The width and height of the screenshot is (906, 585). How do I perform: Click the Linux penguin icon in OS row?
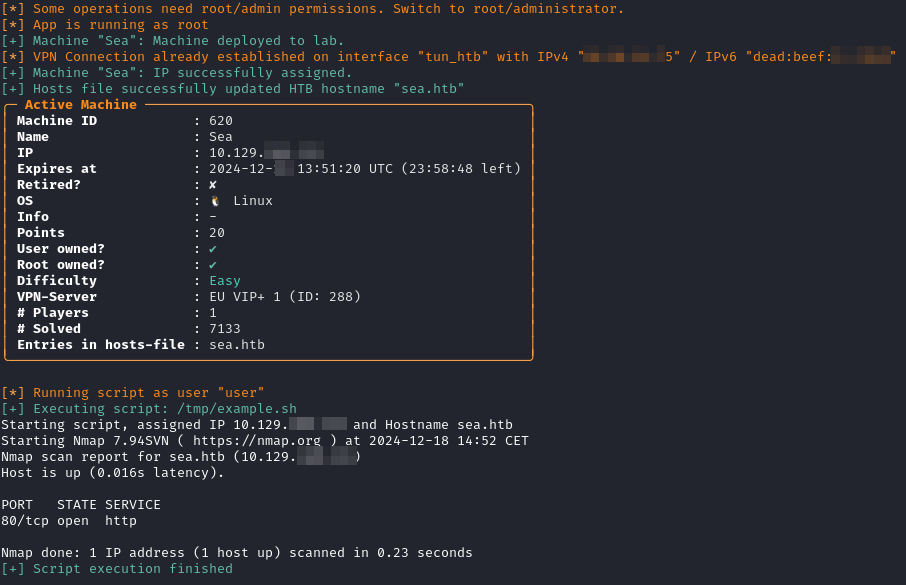click(x=215, y=201)
